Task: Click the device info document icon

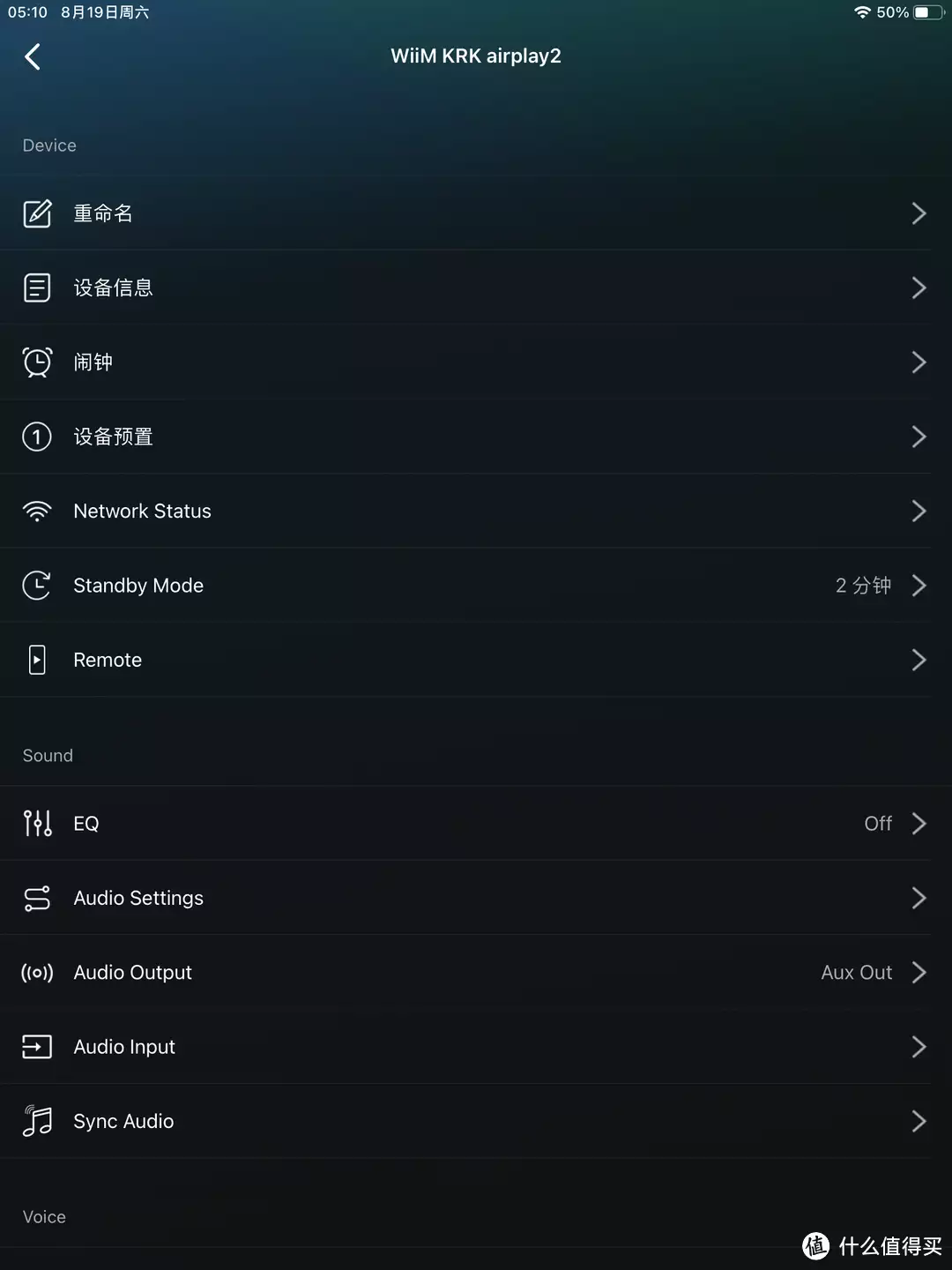Action: pos(37,288)
